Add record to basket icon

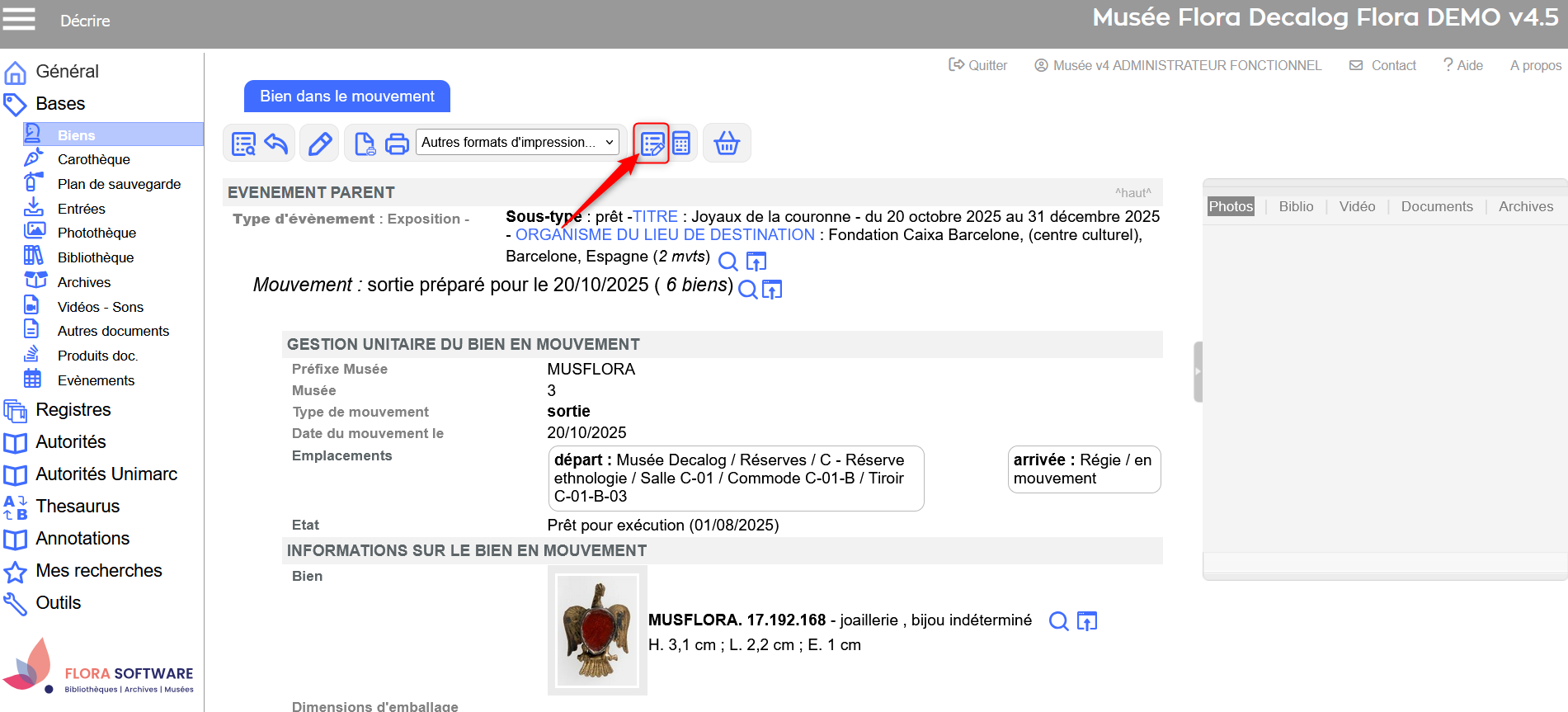[x=727, y=144]
